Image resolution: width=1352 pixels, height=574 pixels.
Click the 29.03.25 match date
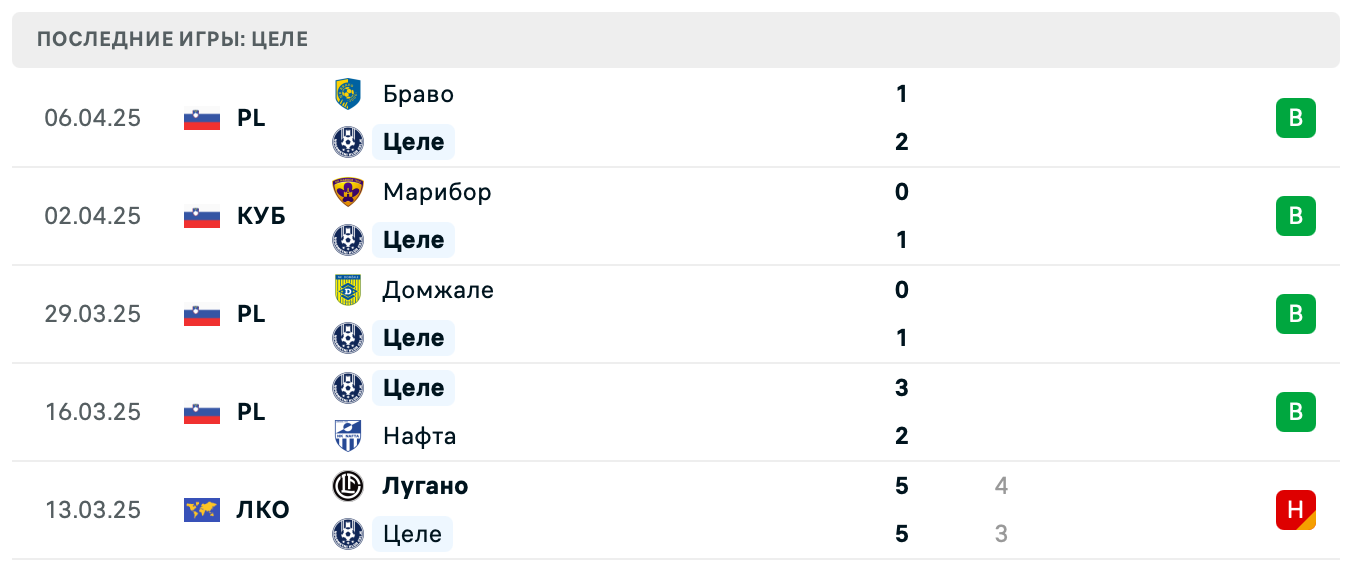(x=93, y=314)
